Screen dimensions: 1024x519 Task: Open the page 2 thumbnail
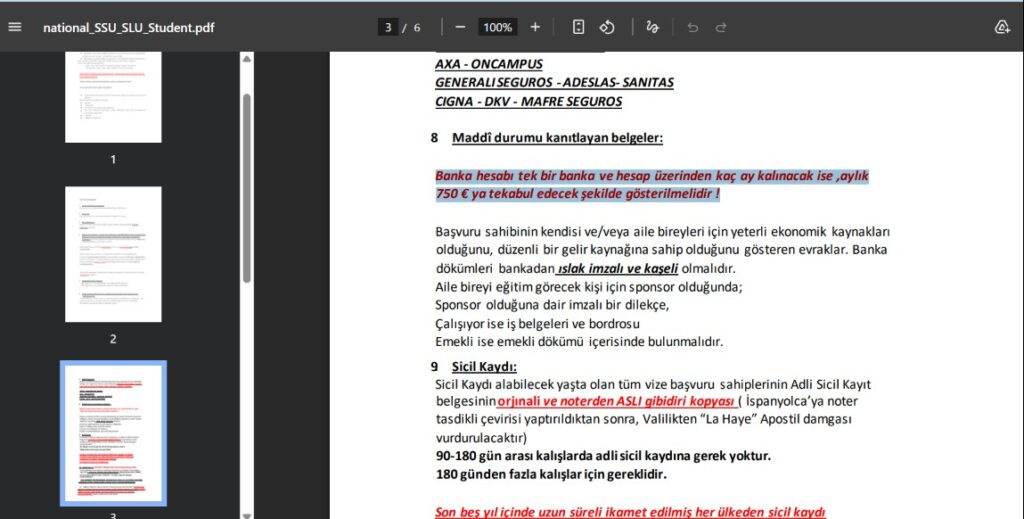[113, 254]
